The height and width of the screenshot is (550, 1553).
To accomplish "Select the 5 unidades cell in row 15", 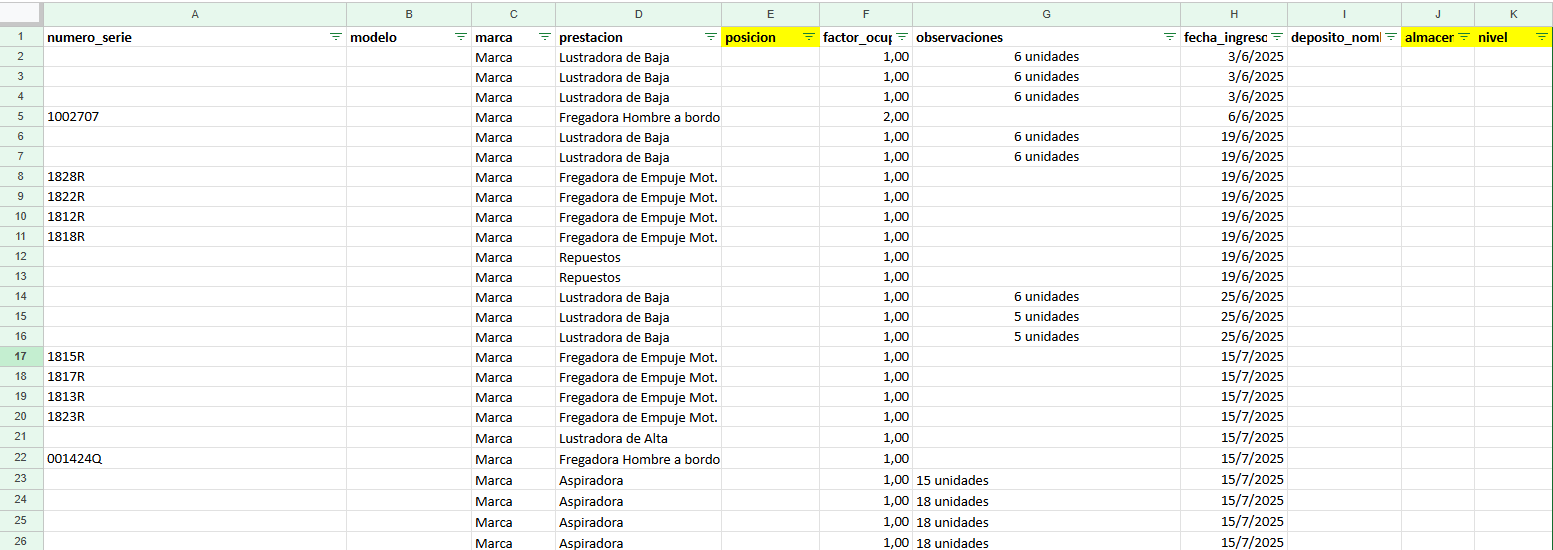I will point(1046,317).
